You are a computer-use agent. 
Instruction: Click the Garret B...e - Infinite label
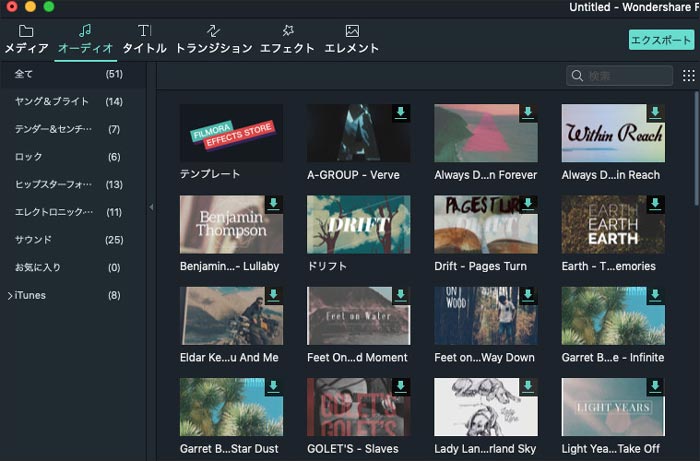pos(613,357)
